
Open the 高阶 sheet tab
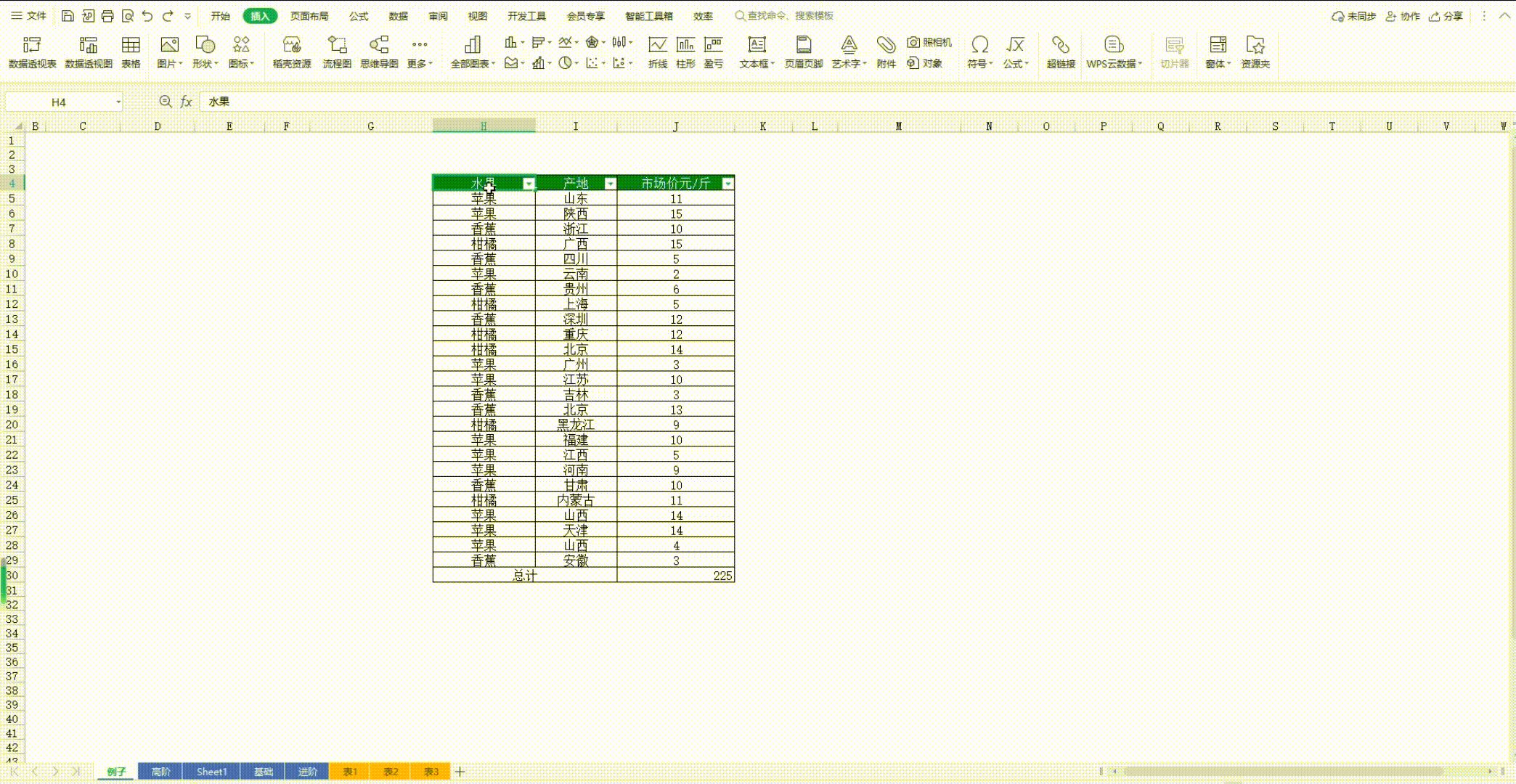160,772
